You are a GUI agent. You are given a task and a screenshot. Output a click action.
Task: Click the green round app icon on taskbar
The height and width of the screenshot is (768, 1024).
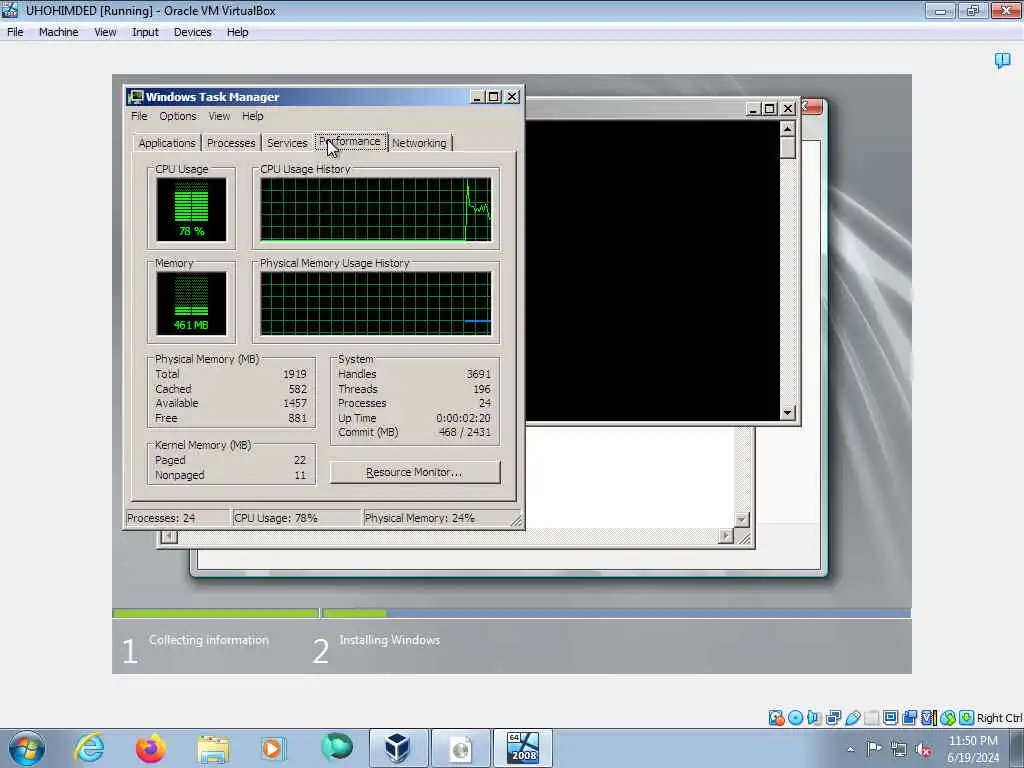click(x=337, y=747)
